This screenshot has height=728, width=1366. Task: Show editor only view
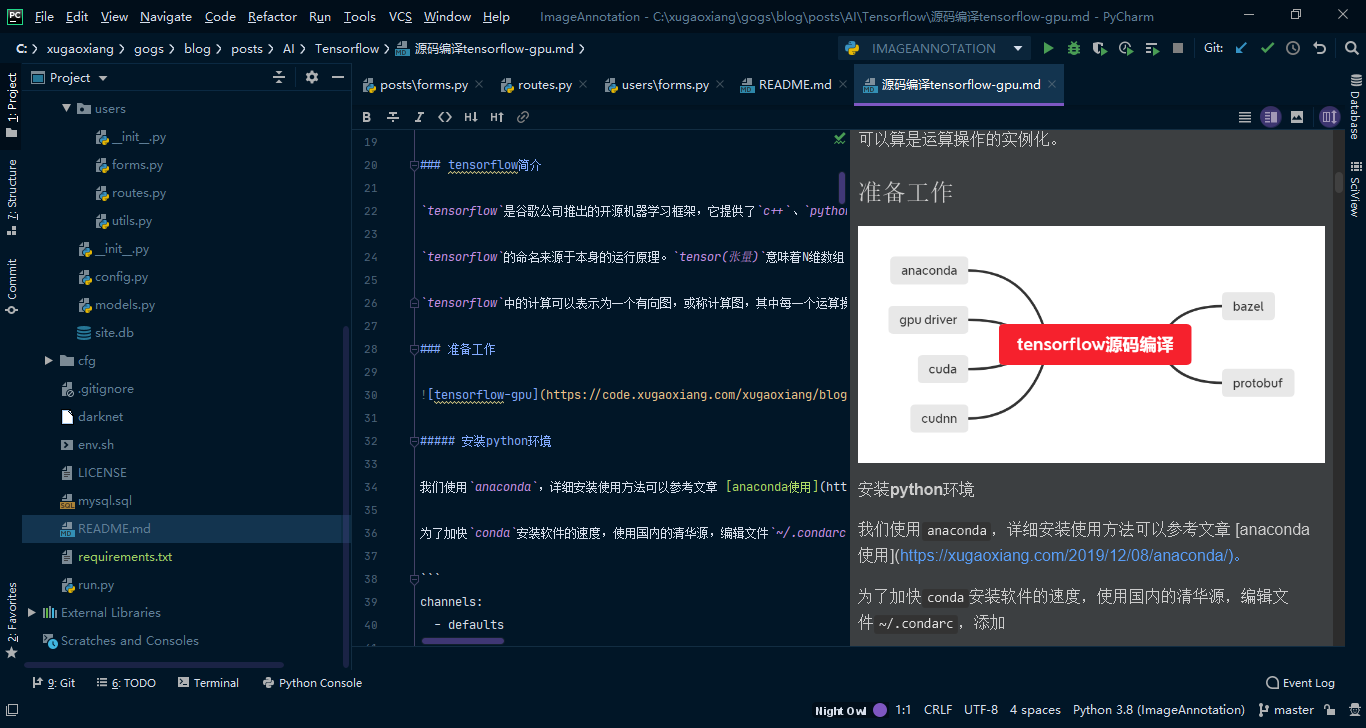coord(1245,117)
